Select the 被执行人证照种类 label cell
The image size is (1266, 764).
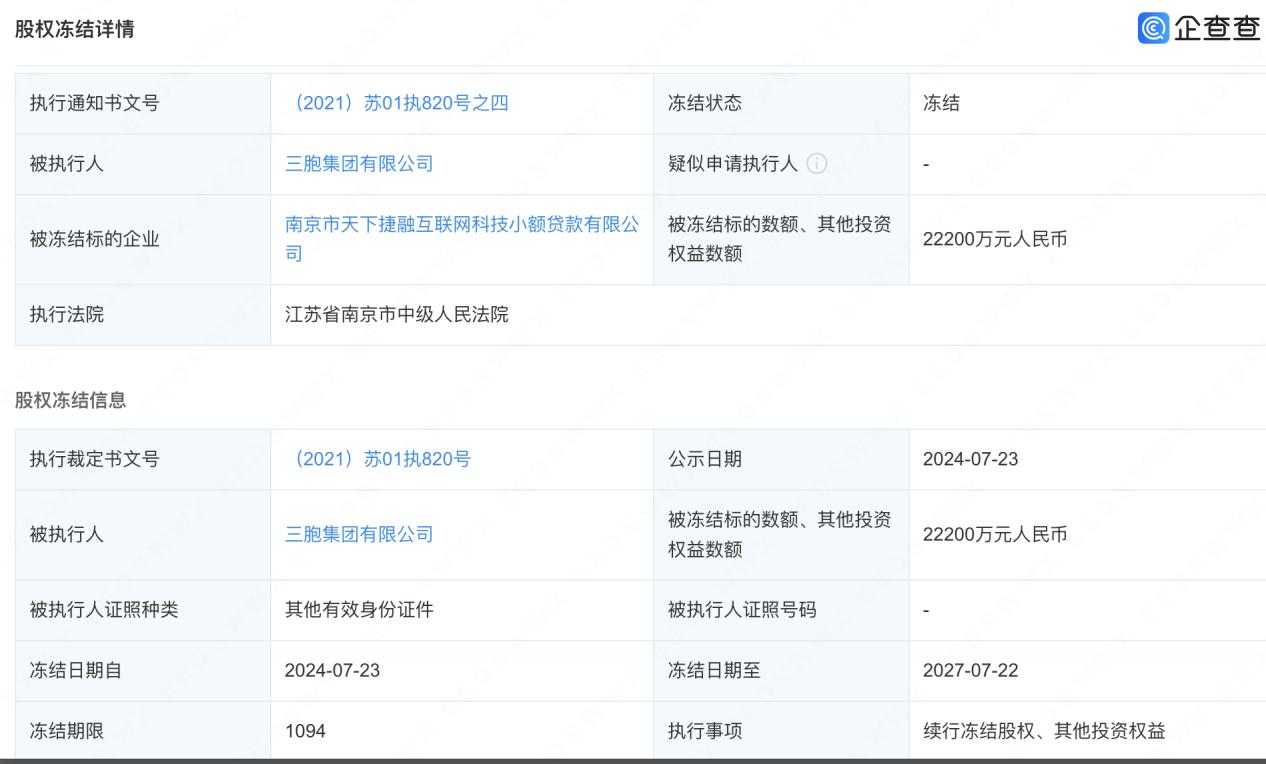(143, 610)
